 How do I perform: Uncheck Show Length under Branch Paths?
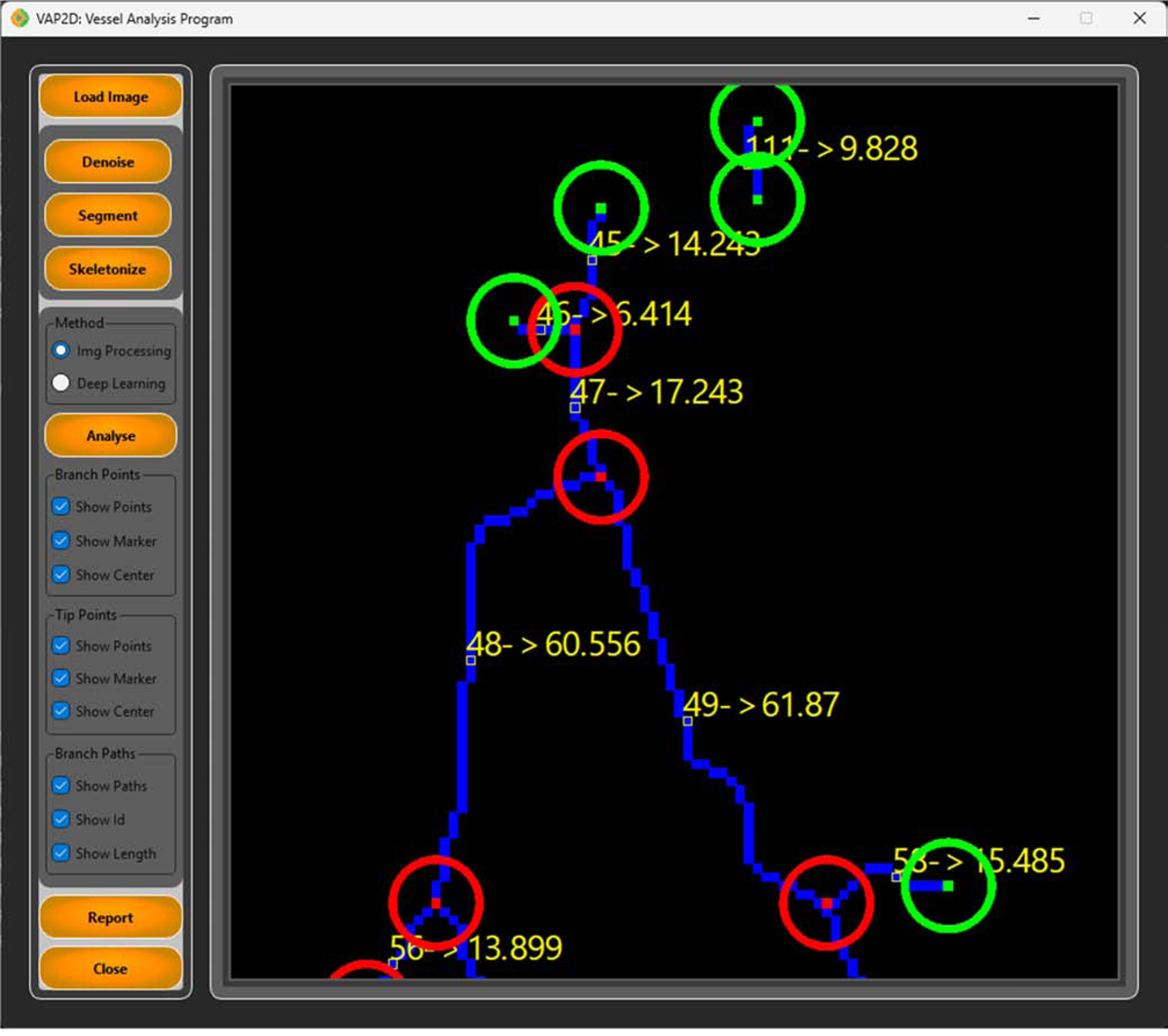61,853
